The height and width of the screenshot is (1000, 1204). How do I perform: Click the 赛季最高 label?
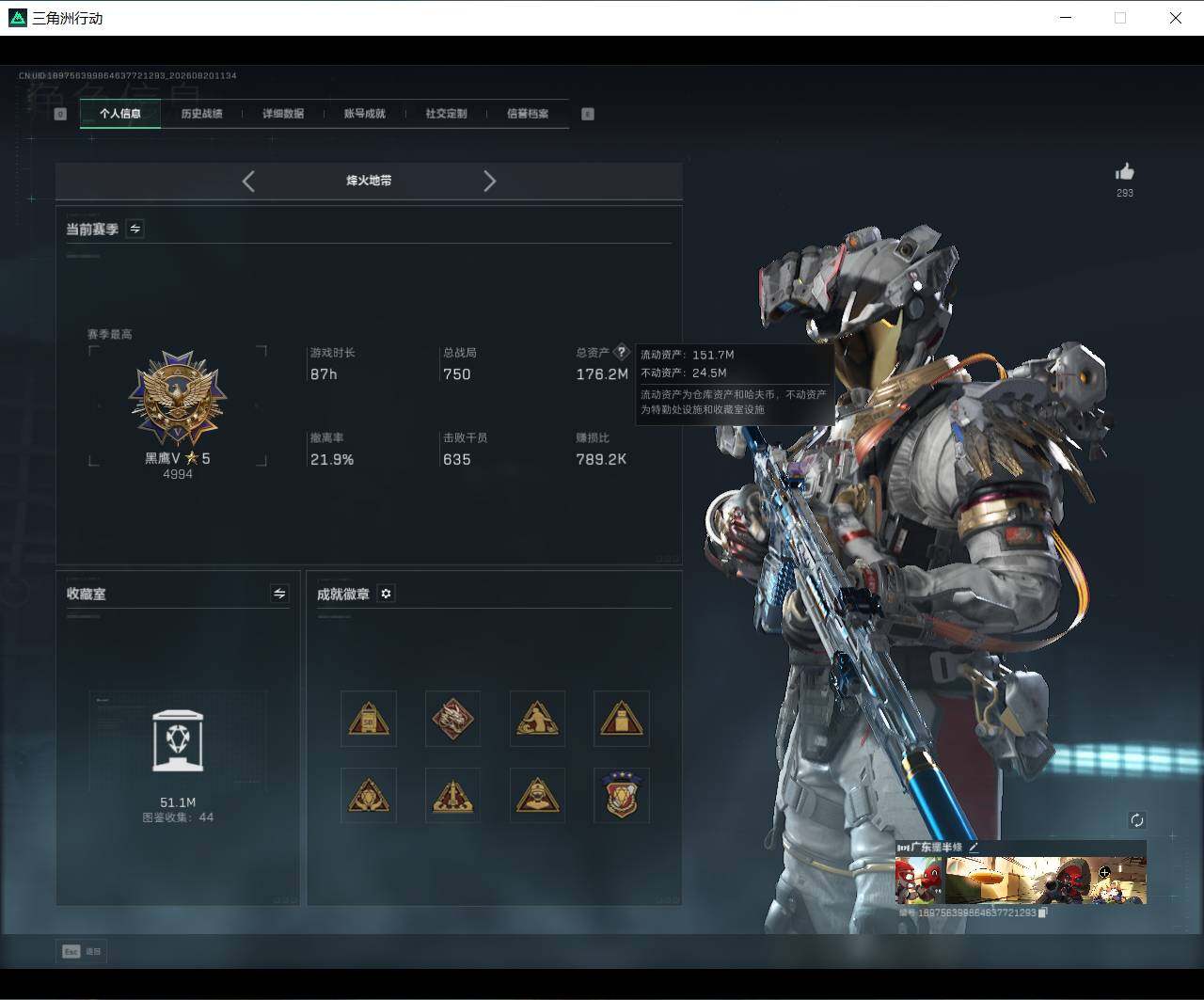coord(109,334)
